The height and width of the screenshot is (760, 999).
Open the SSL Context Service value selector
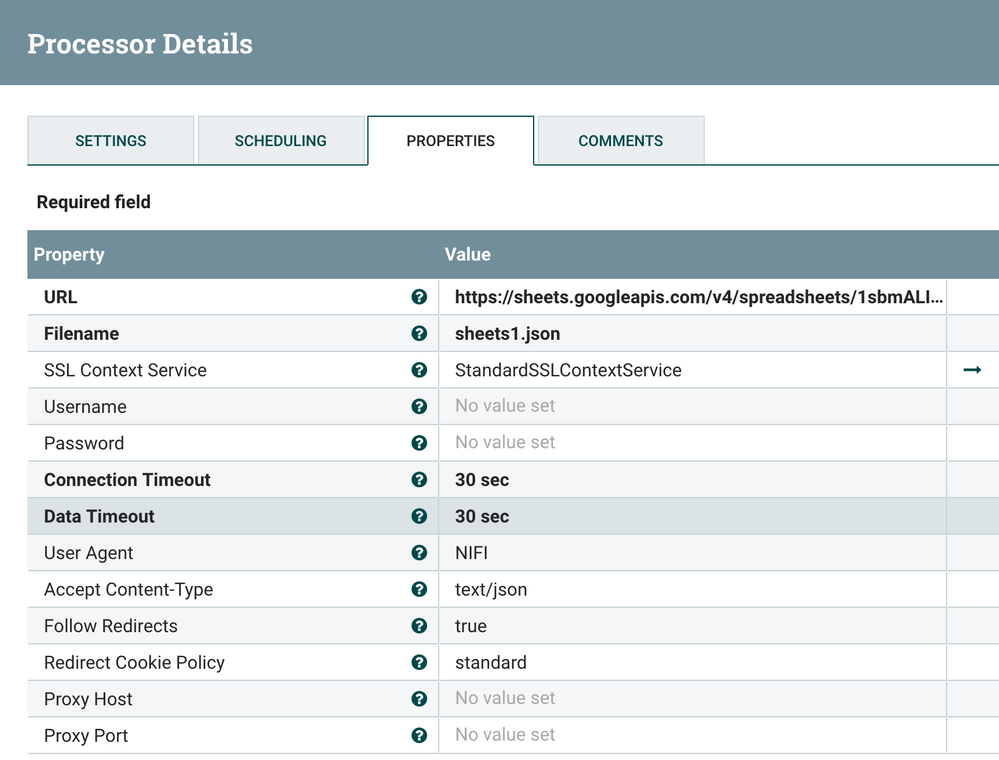(692, 370)
